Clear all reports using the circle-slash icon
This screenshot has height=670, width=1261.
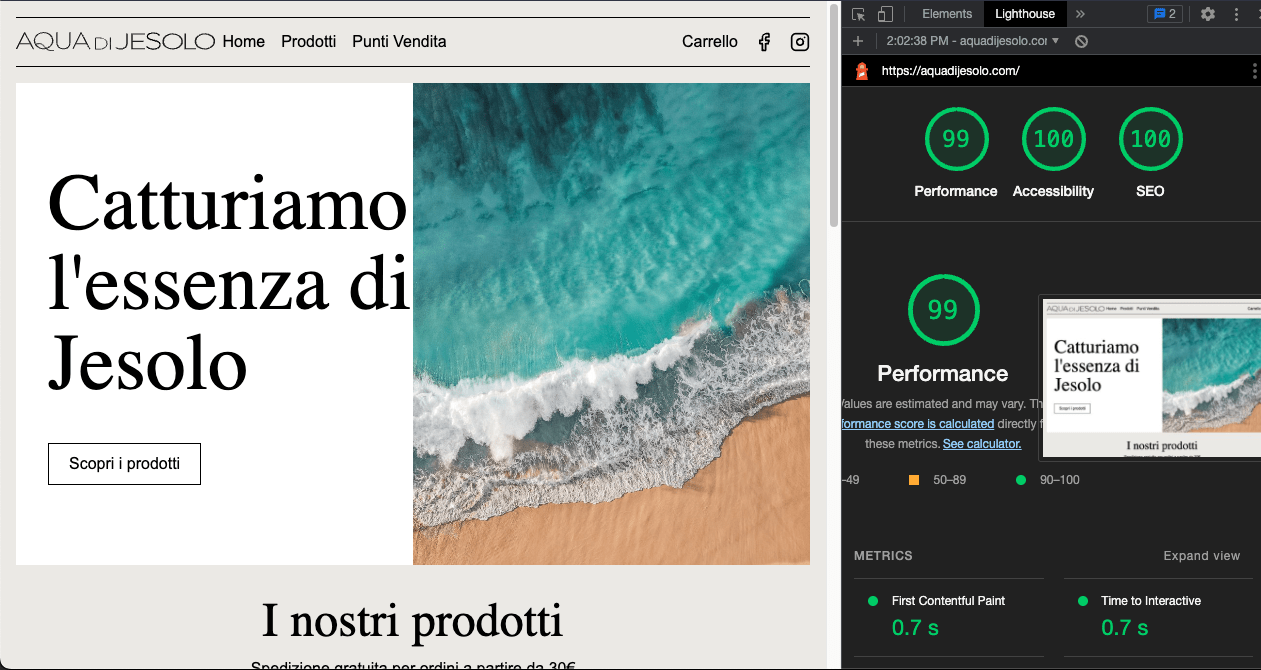1081,41
